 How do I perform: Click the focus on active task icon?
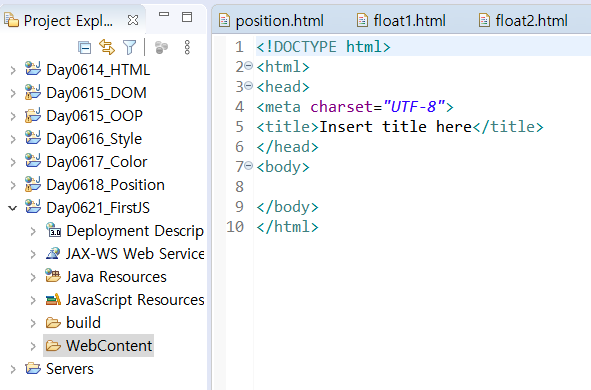click(161, 47)
